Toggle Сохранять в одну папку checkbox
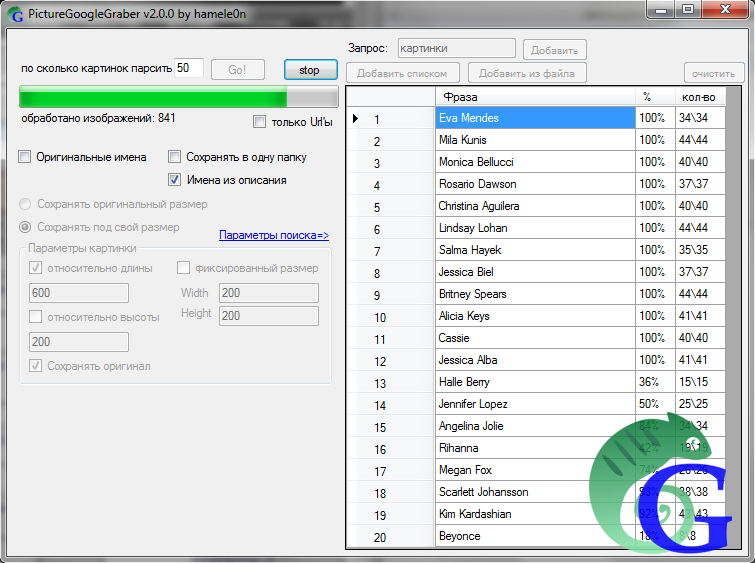The height and width of the screenshot is (563, 755). pyautogui.click(x=175, y=157)
